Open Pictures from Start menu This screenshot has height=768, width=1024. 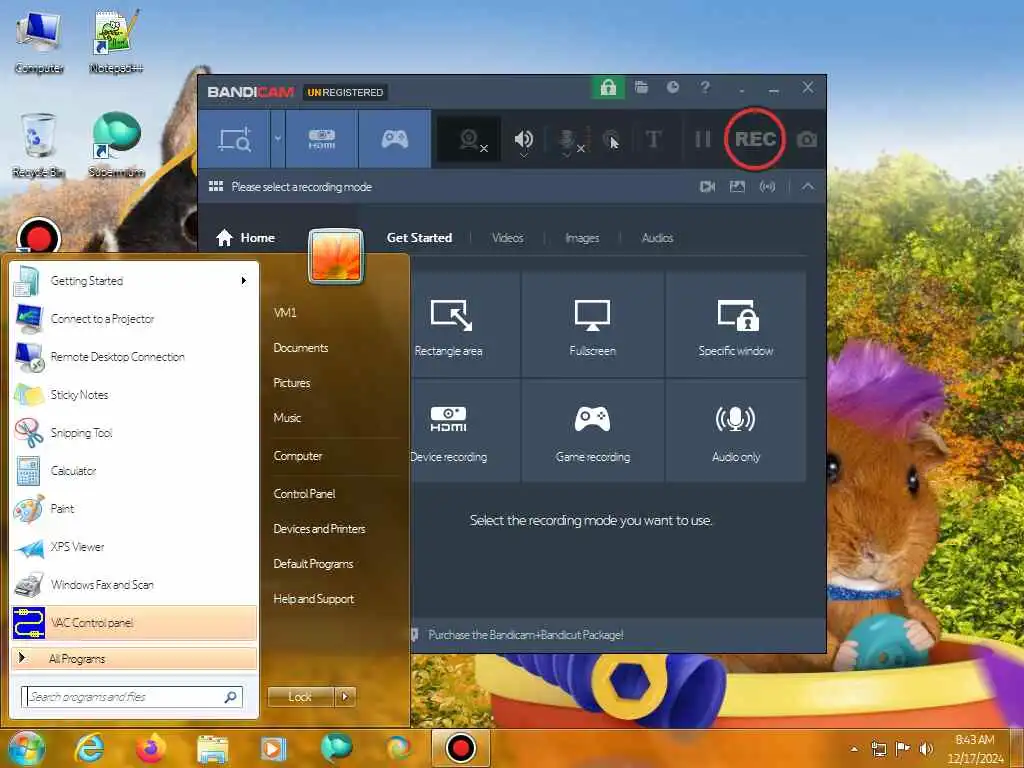291,383
